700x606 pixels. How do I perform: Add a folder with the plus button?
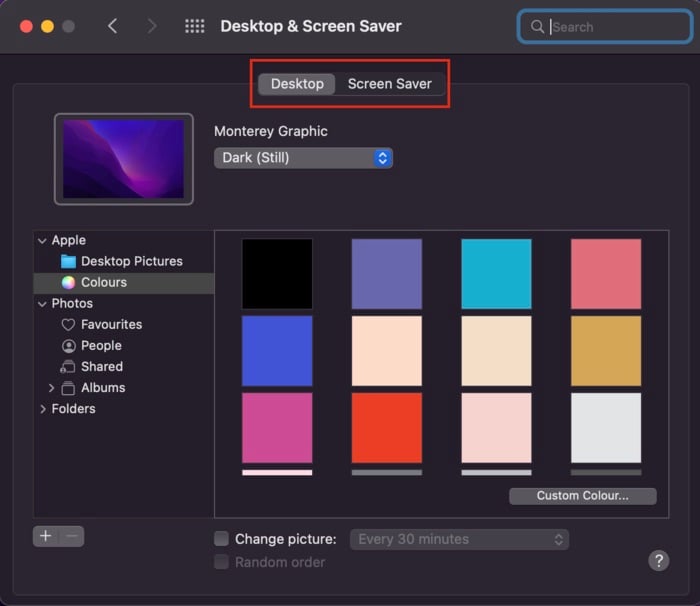[x=46, y=536]
